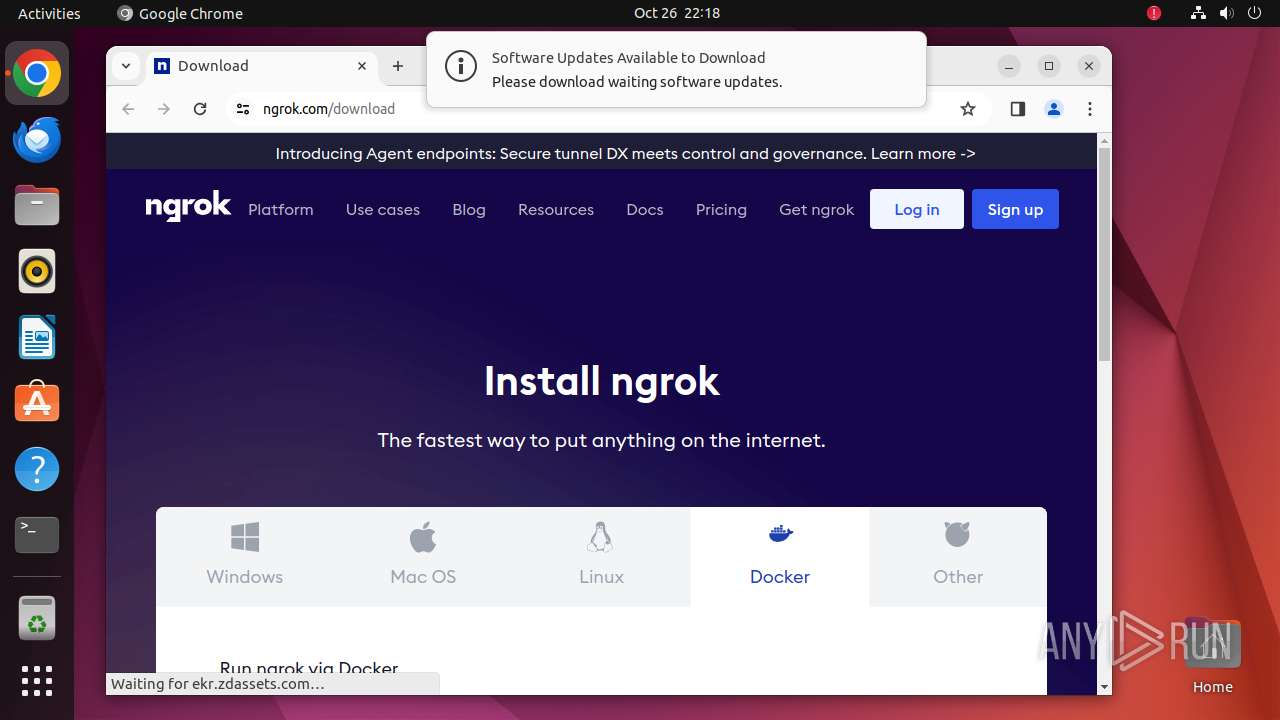Open new tab with plus button
The image size is (1280, 720).
tap(398, 66)
